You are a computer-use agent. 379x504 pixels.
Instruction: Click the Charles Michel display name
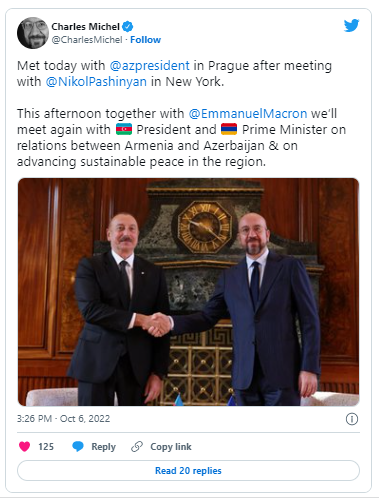[85, 26]
